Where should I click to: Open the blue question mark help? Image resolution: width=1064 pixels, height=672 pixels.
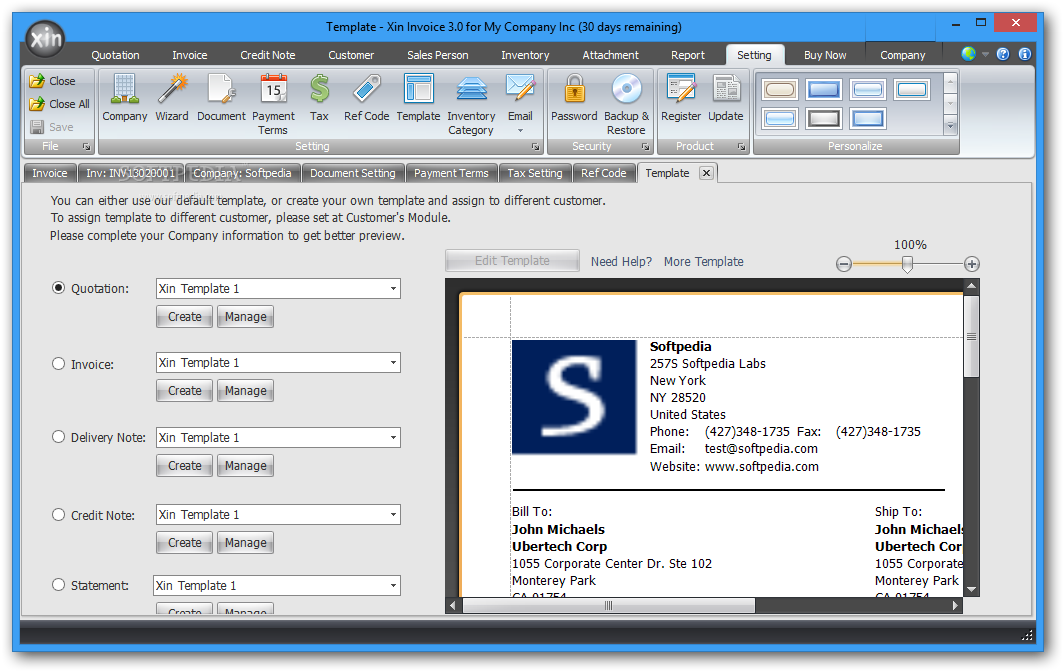point(1003,54)
